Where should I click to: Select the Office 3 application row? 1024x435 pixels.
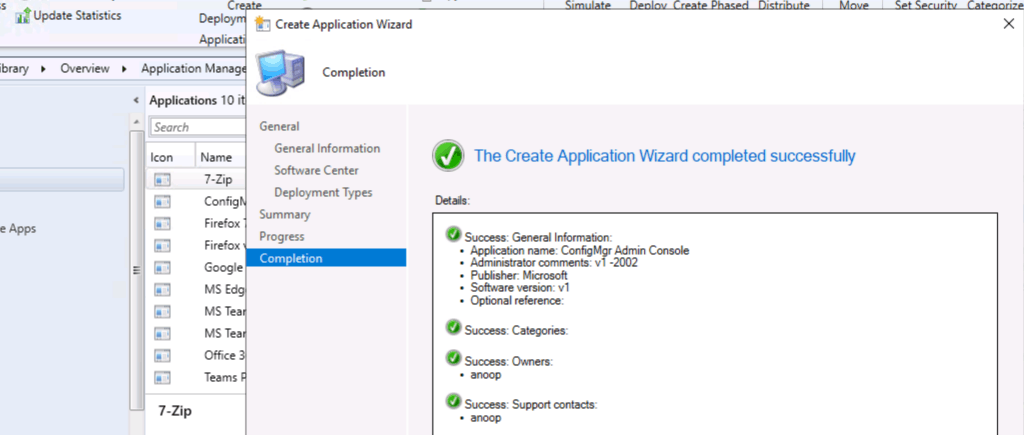point(196,356)
